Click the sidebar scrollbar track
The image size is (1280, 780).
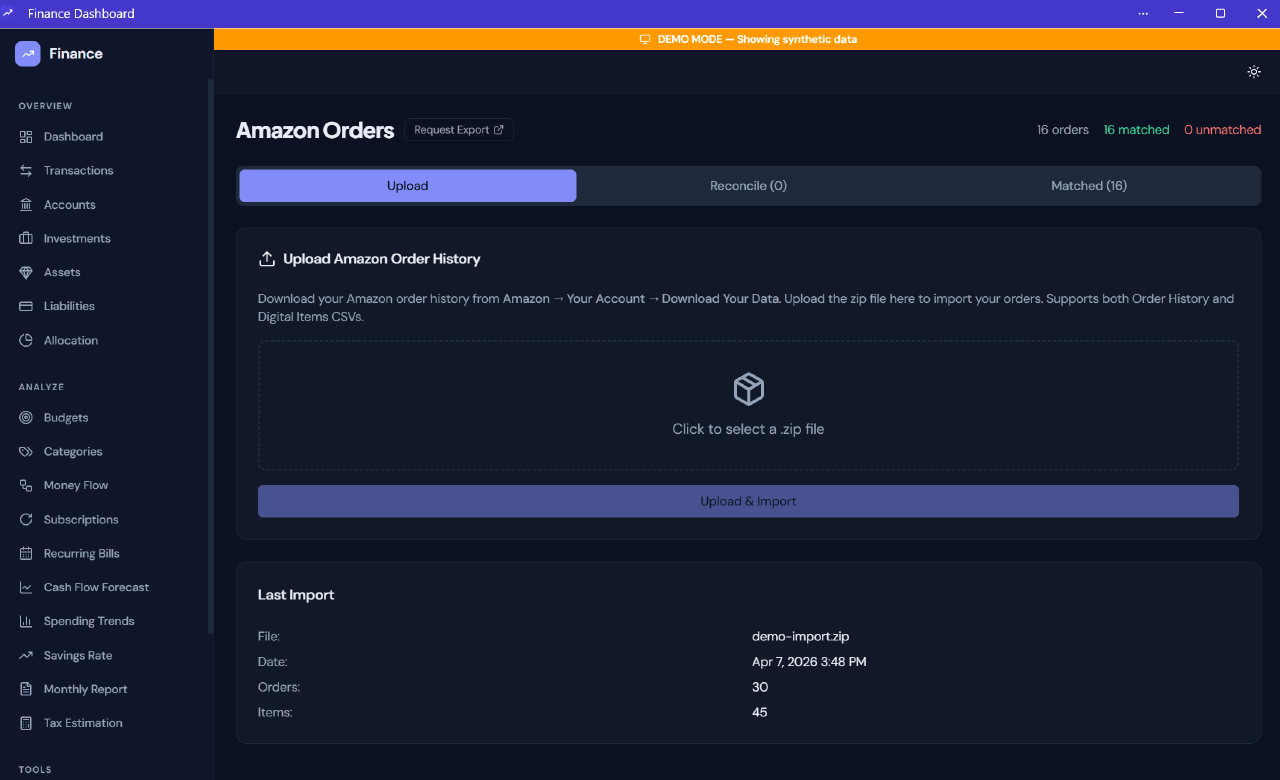209,400
